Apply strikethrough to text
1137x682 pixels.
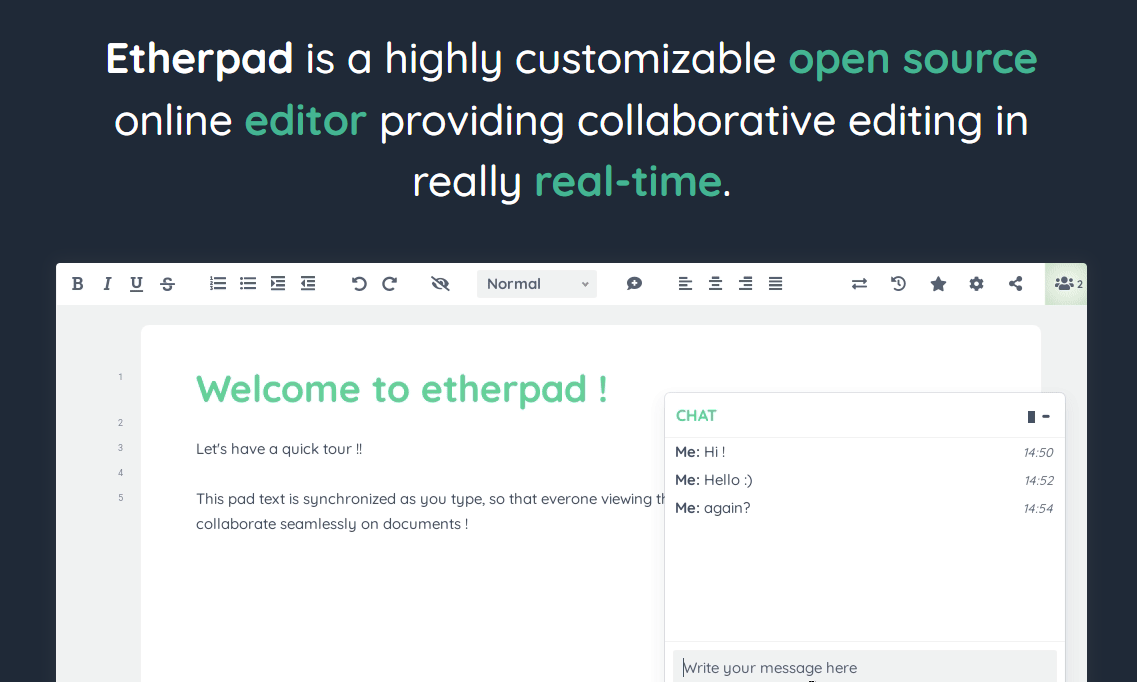167,284
